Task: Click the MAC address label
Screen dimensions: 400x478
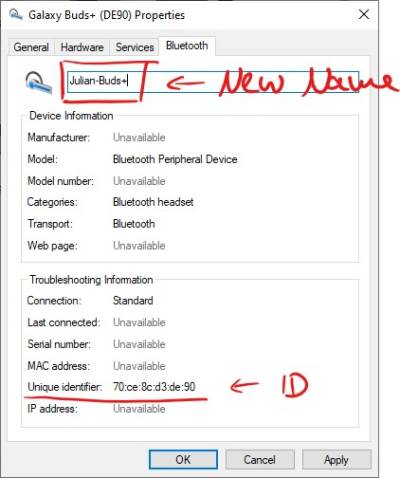Action: [58, 366]
